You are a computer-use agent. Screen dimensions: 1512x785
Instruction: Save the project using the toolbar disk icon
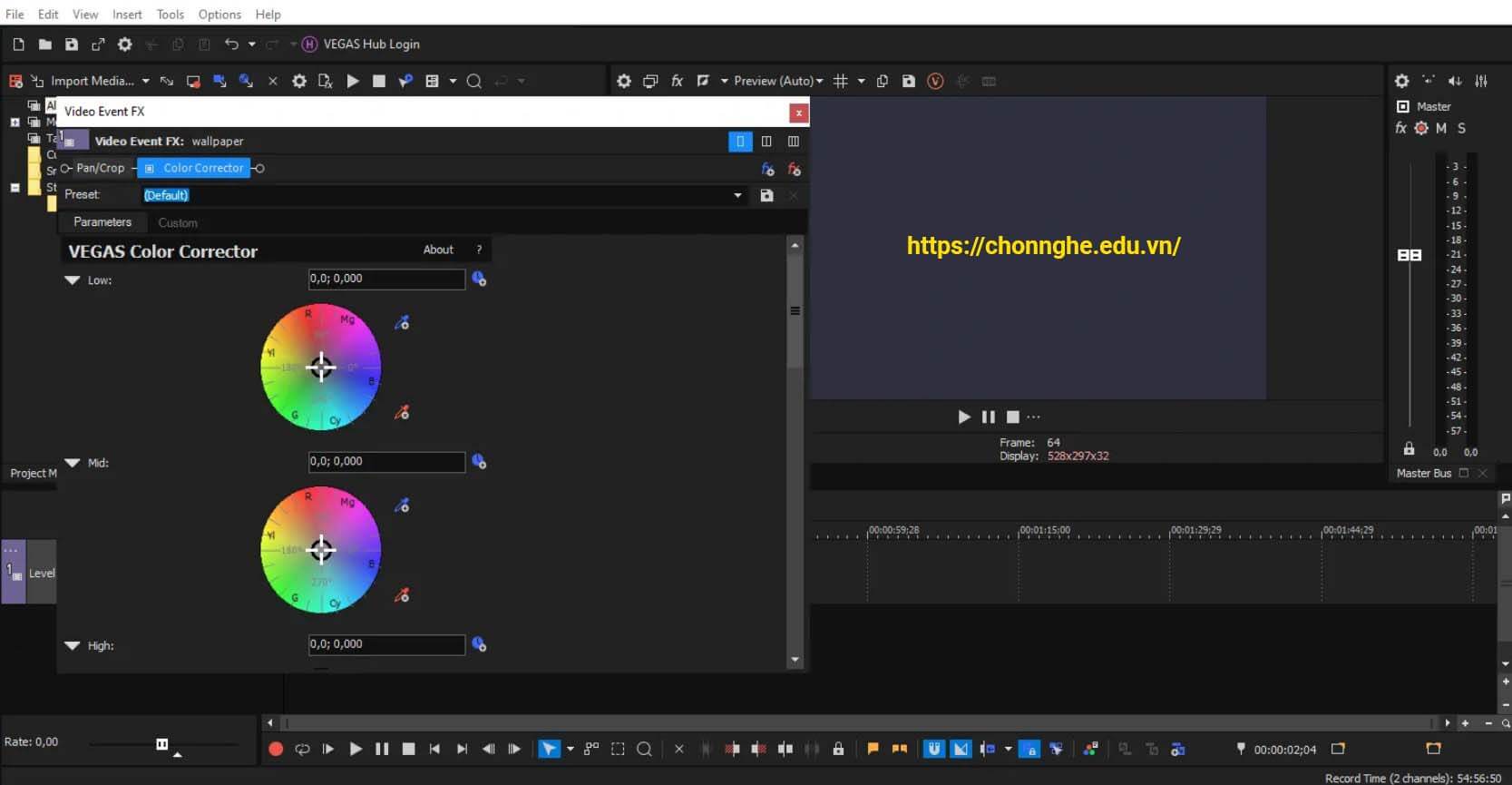coord(72,44)
